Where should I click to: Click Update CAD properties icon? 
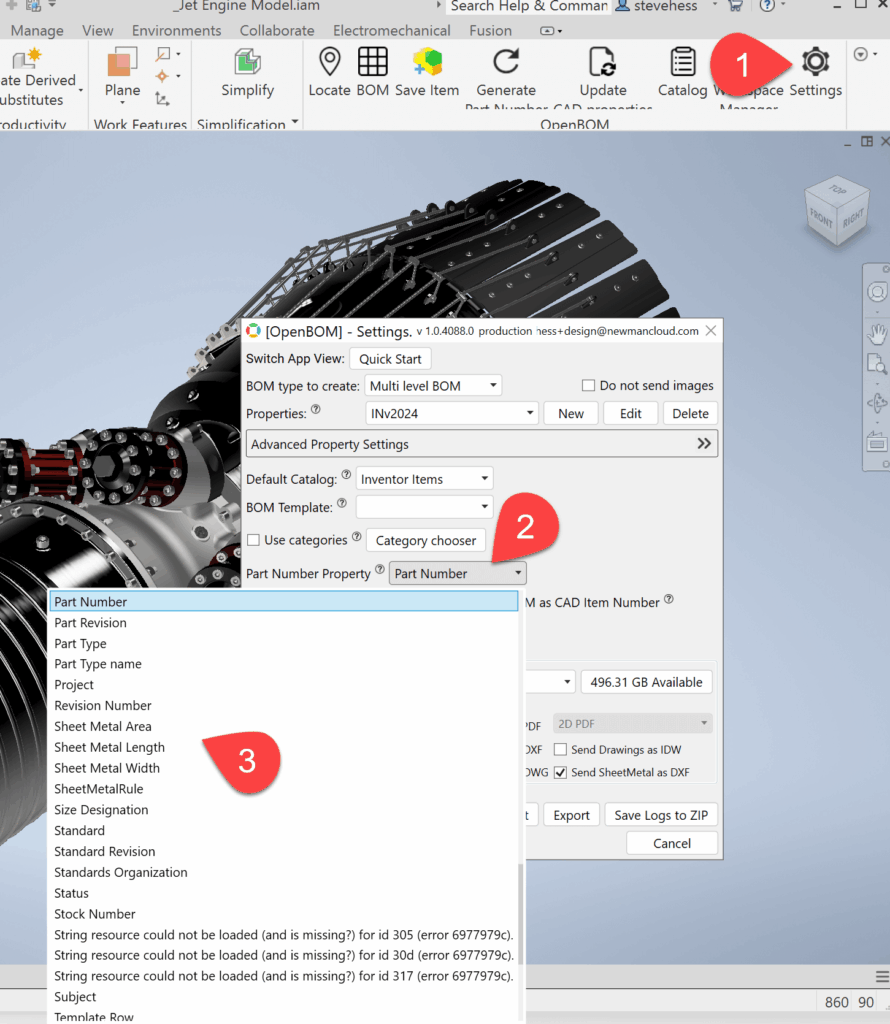602,62
